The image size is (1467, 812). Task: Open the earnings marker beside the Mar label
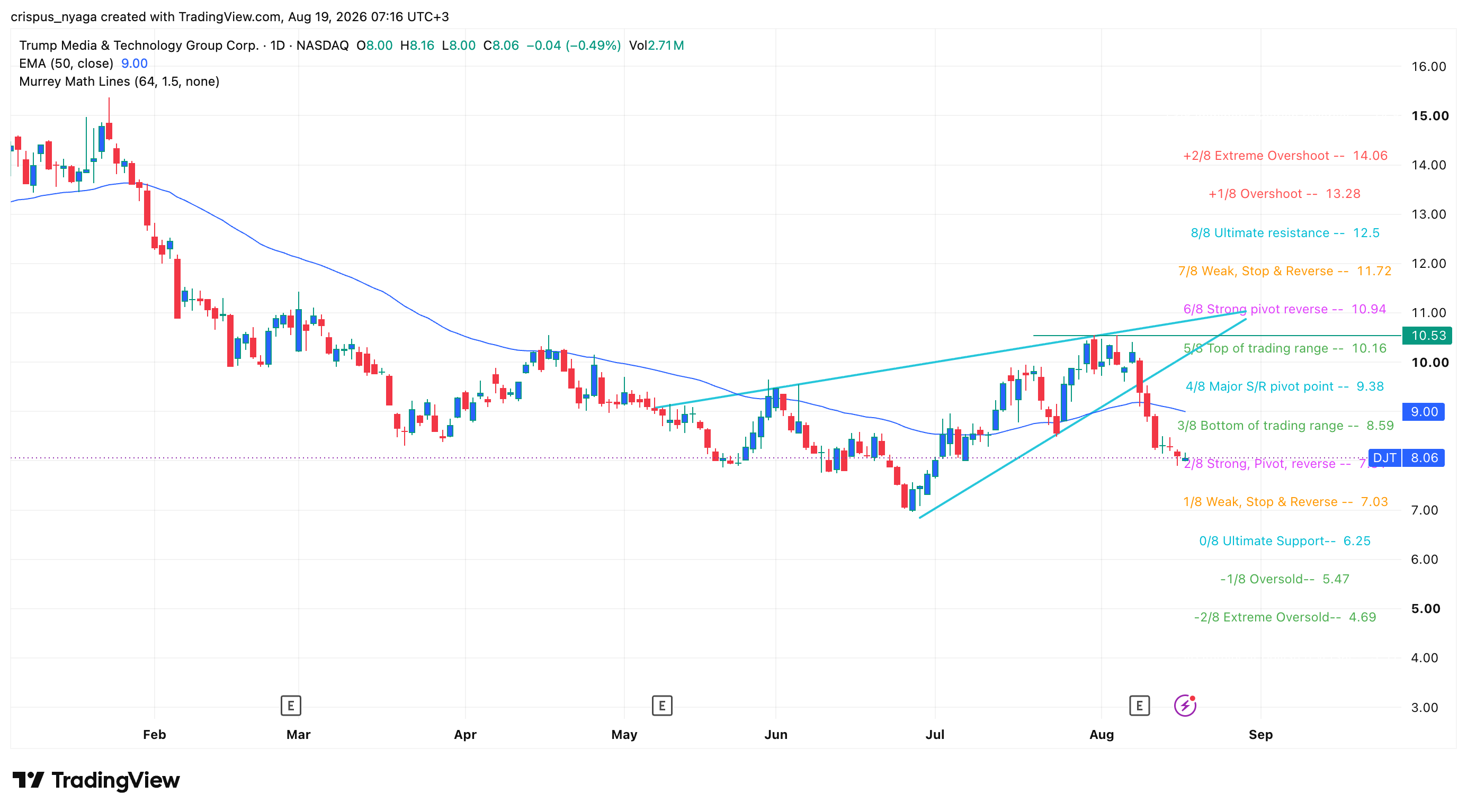290,706
